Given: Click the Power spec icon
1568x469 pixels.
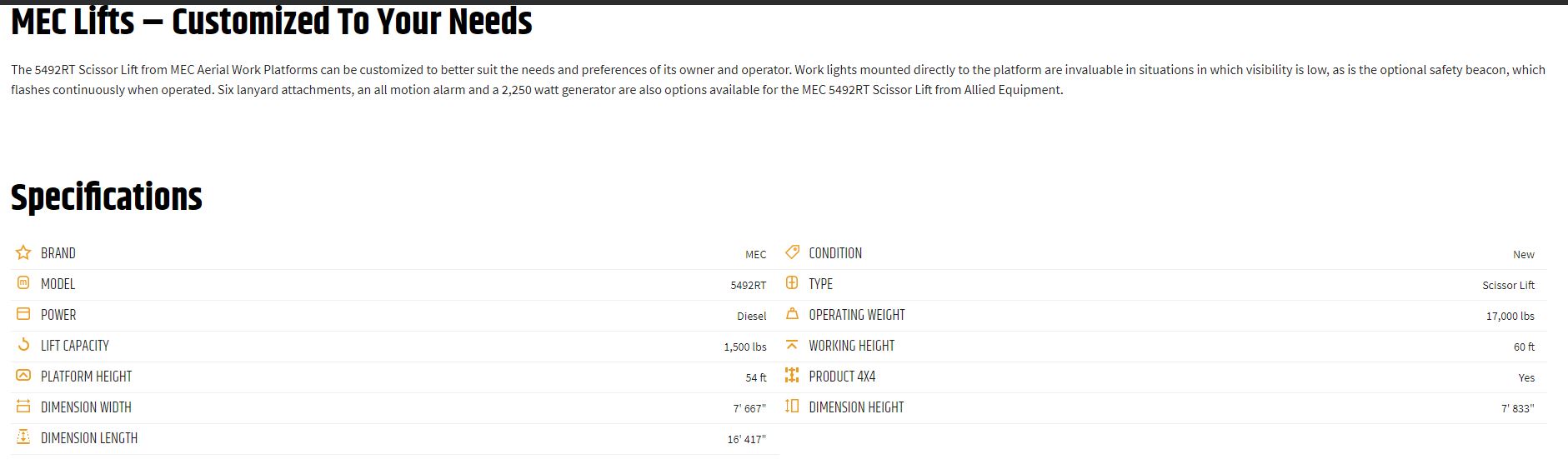Looking at the screenshot, I should 23,314.
